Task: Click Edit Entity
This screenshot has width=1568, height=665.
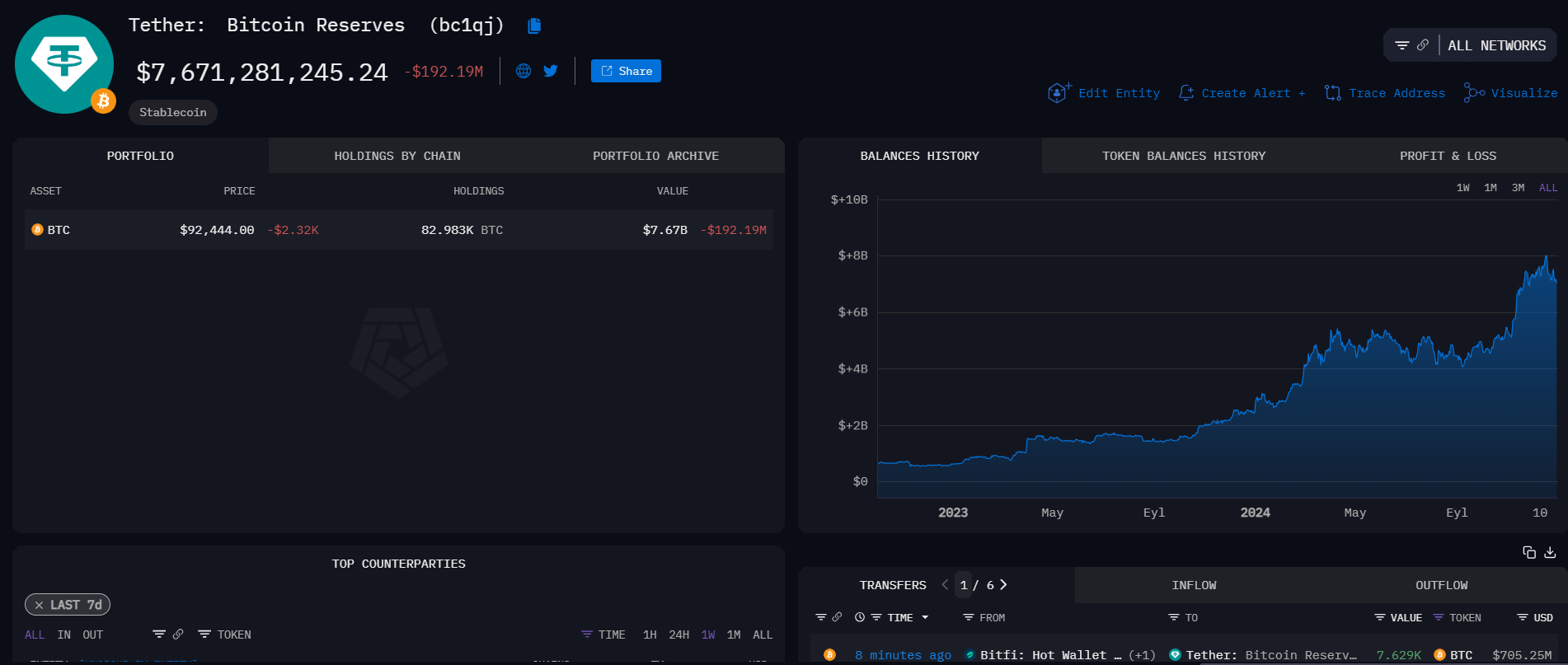Action: pos(1104,93)
